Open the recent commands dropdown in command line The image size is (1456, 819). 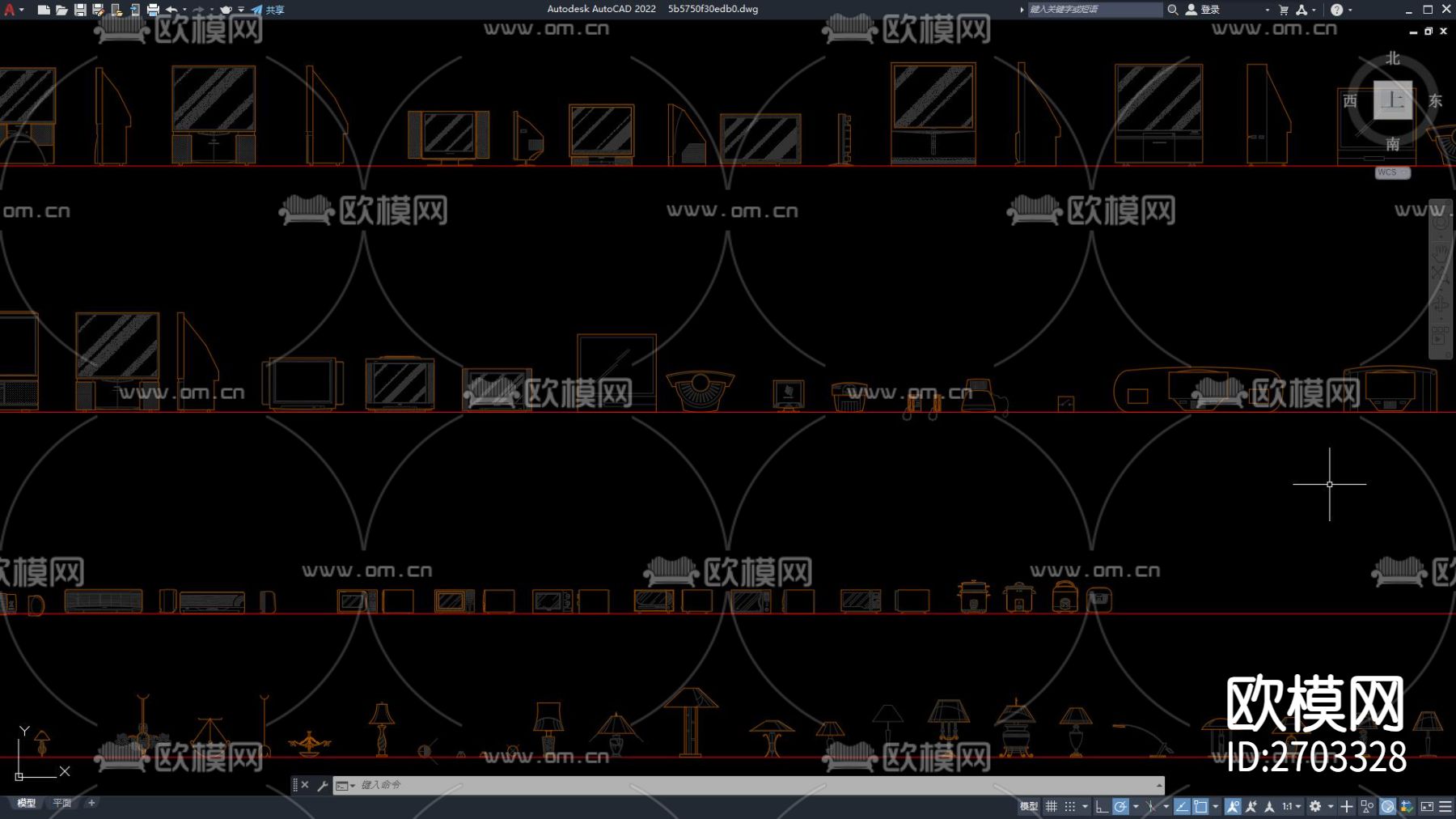345,785
